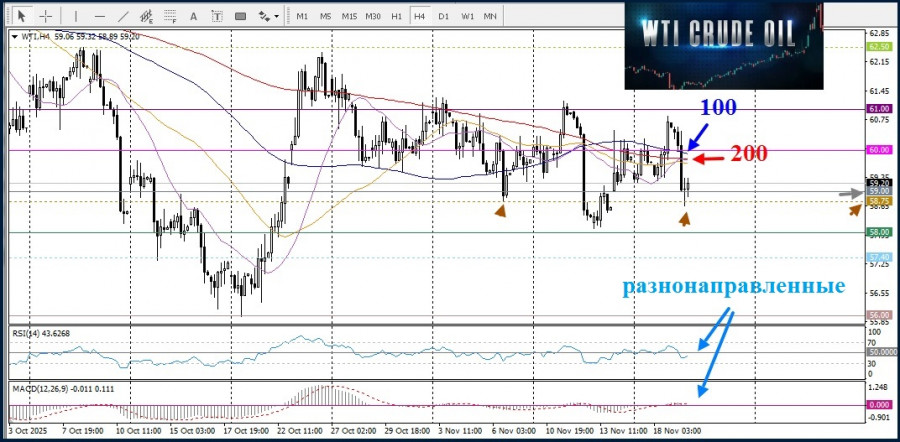900x442 pixels.
Task: Select the H1 timeframe button
Action: (x=397, y=16)
